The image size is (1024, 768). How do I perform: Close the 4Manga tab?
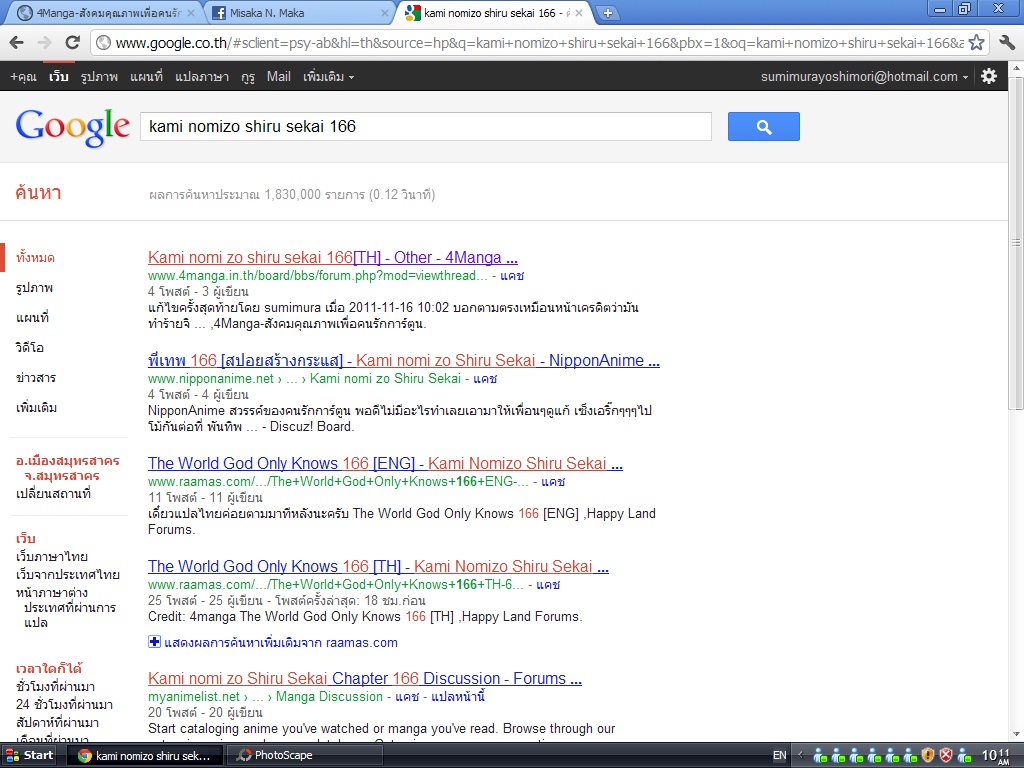(191, 12)
